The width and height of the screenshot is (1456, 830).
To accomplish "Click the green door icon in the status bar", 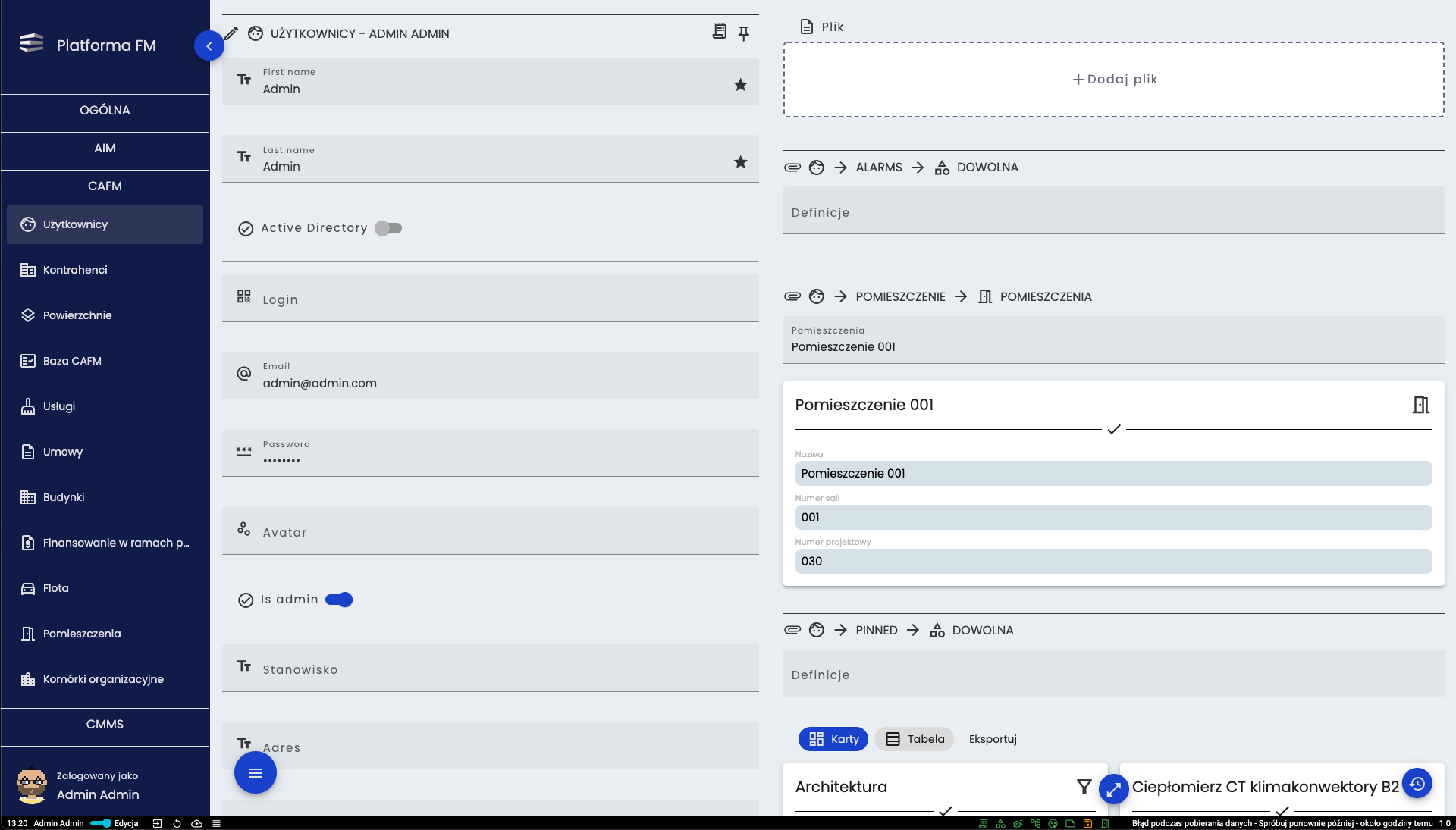I will click(1105, 823).
